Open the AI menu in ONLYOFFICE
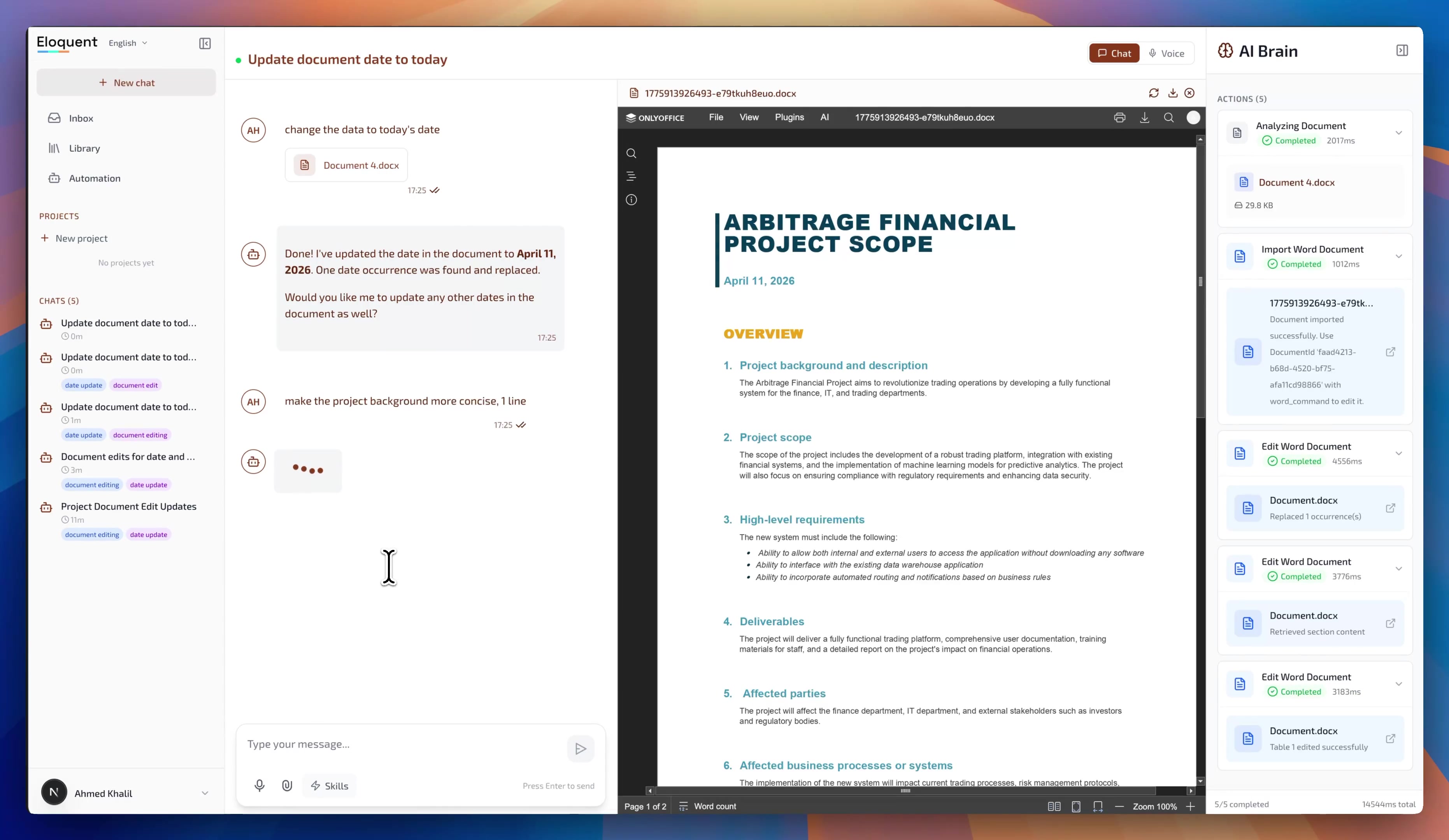The width and height of the screenshot is (1449, 840). [x=824, y=117]
